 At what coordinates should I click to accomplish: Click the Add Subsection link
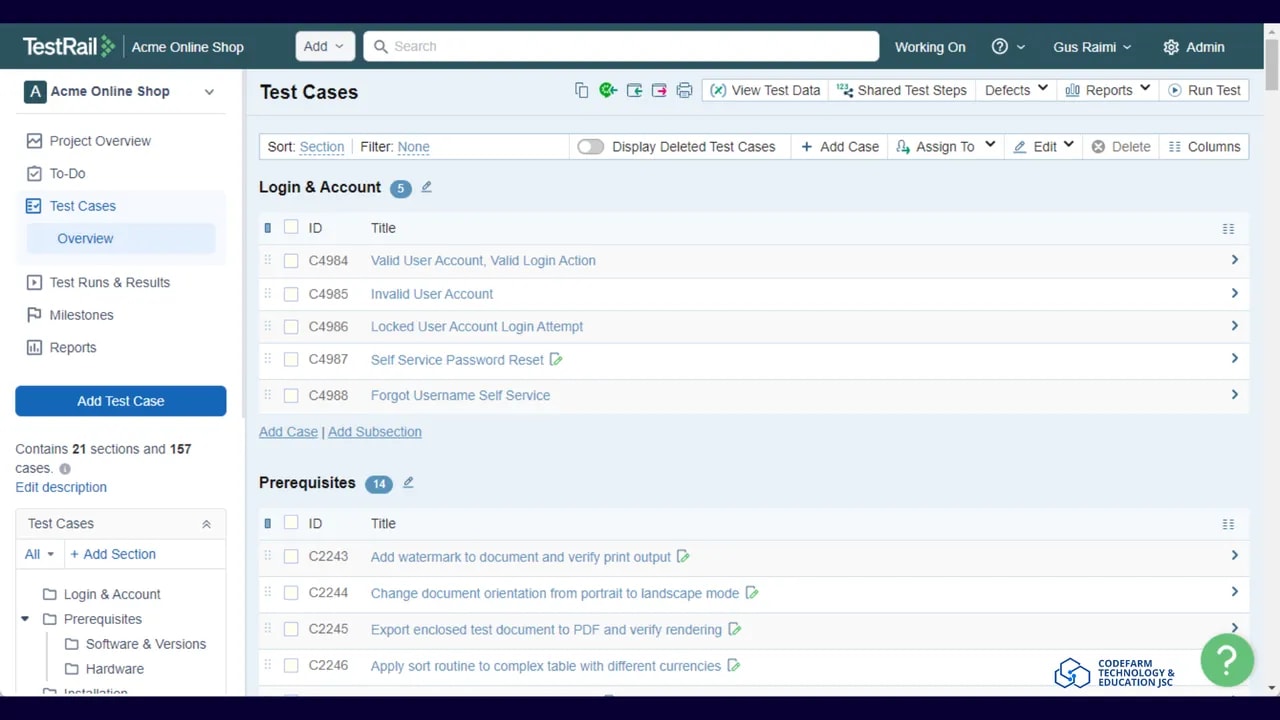pyautogui.click(x=374, y=432)
